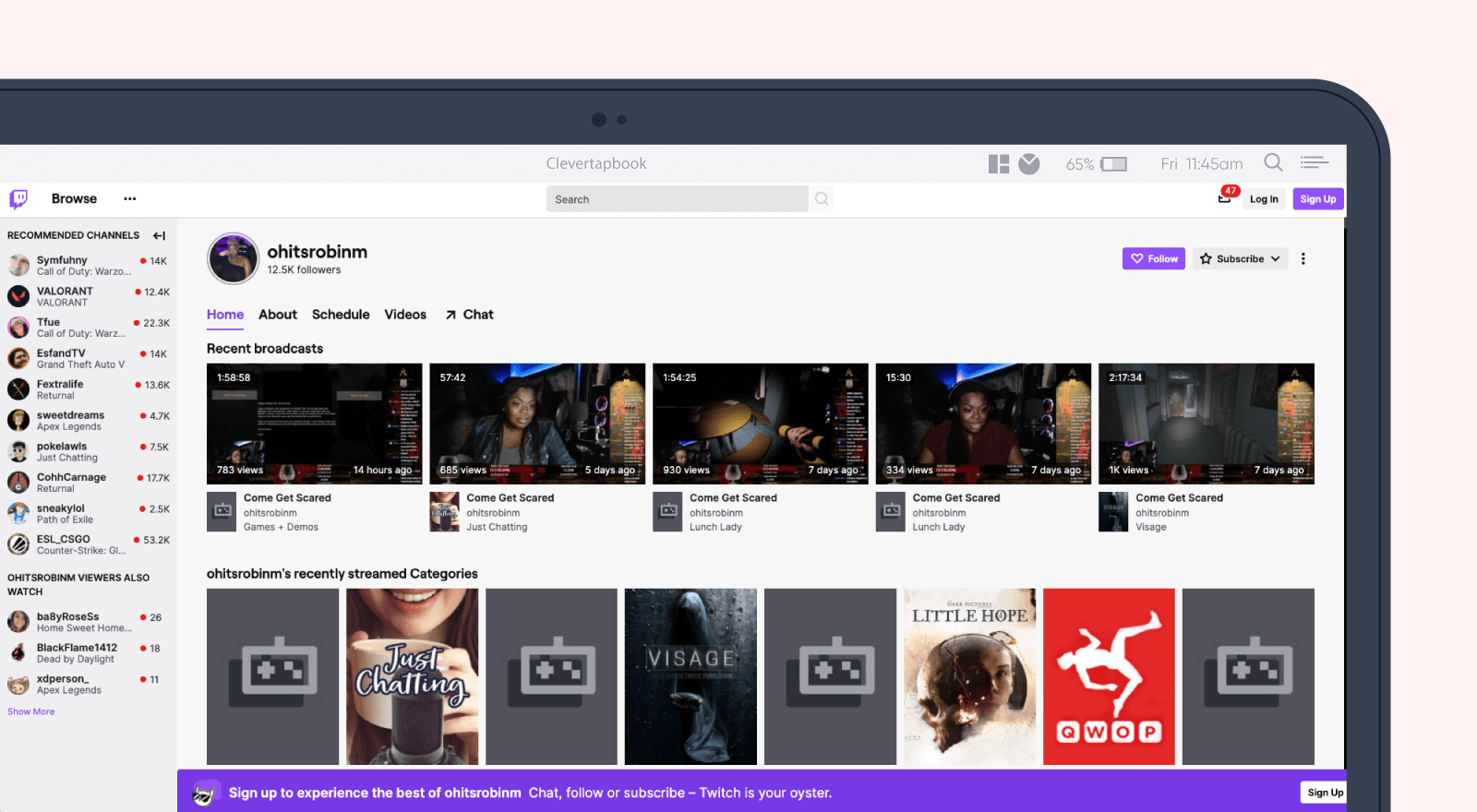Viewport: 1477px width, 812px height.
Task: Open Fextralife channel avatar in sidebar
Action: click(x=18, y=389)
